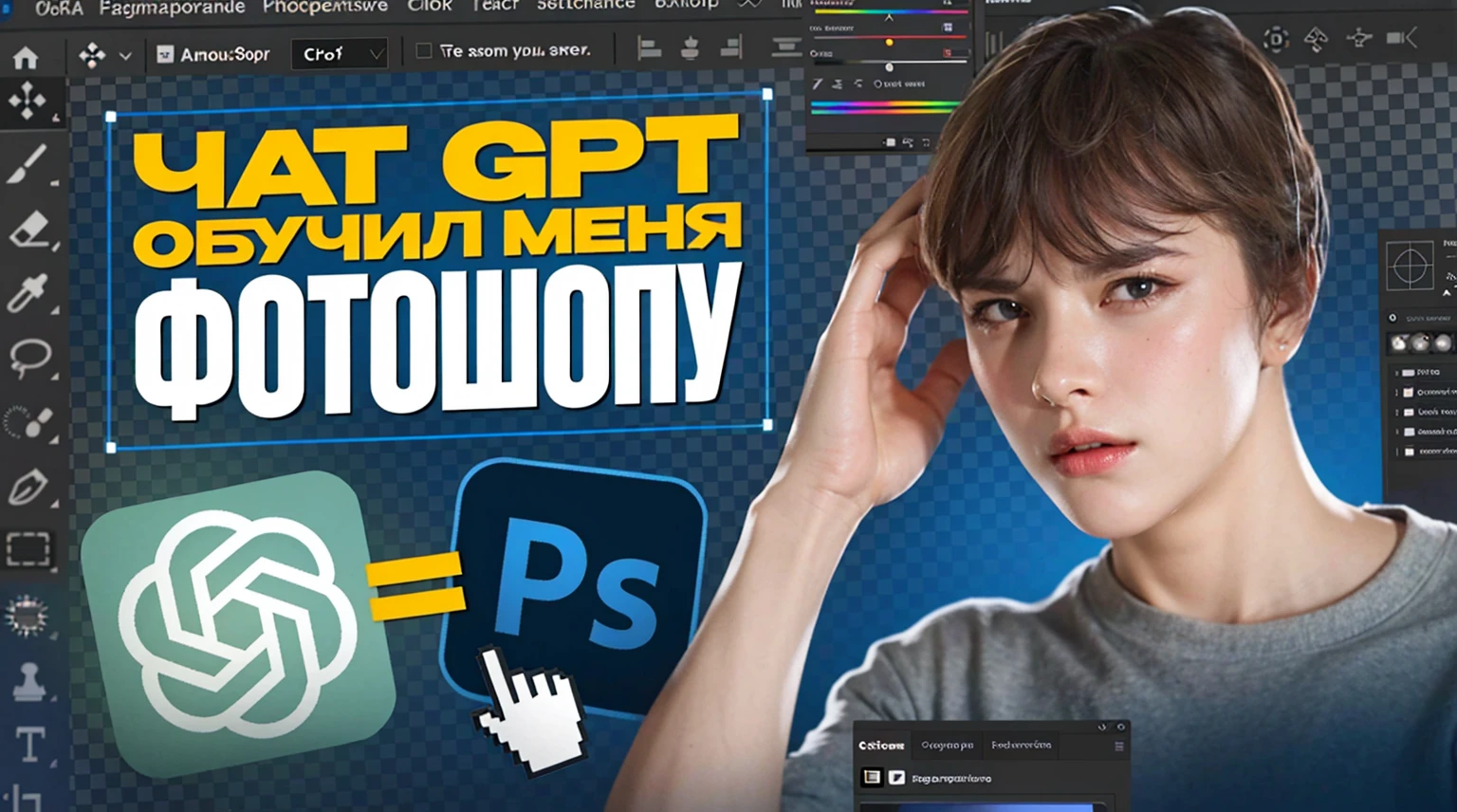Screen dimensions: 1457x812
Task: Select the Eyedropper tool
Action: (27, 293)
